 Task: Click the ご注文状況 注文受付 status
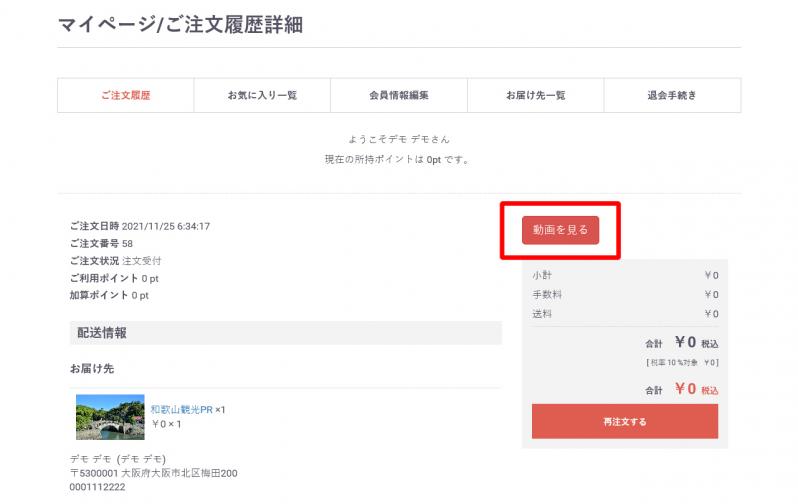click(116, 260)
